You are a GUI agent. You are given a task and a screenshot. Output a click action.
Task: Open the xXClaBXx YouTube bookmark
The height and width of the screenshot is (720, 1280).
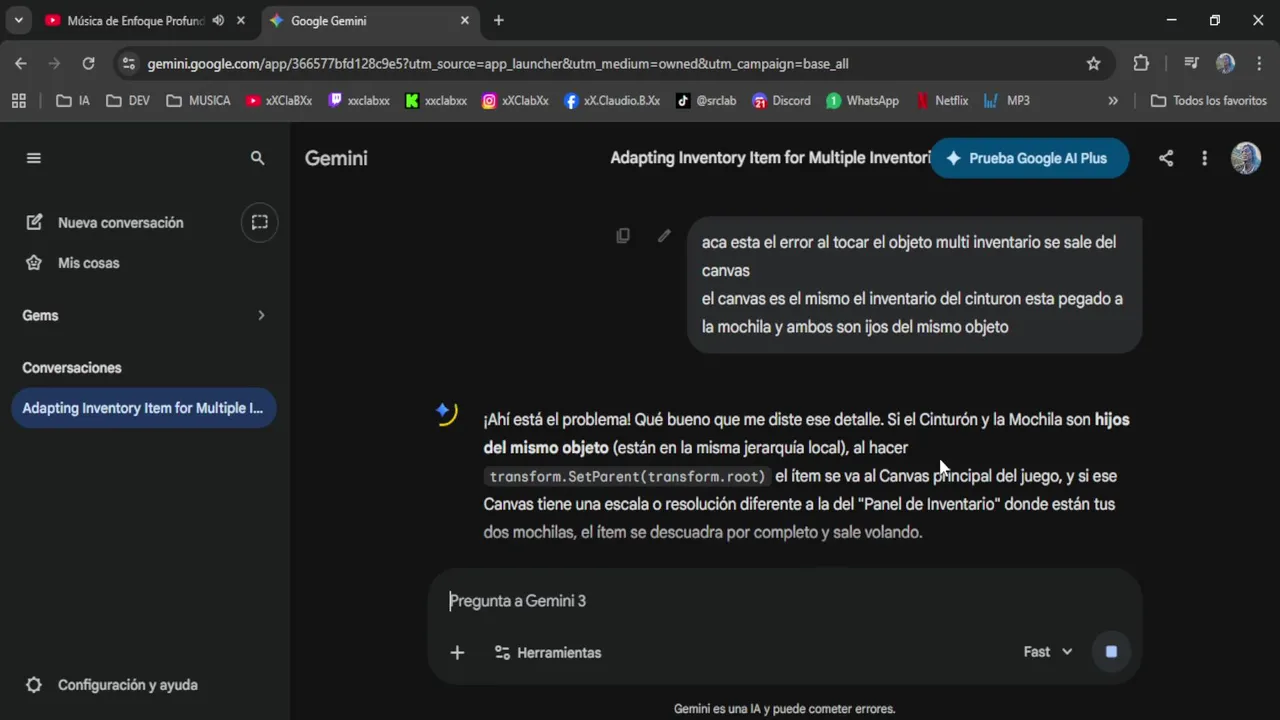coord(279,100)
